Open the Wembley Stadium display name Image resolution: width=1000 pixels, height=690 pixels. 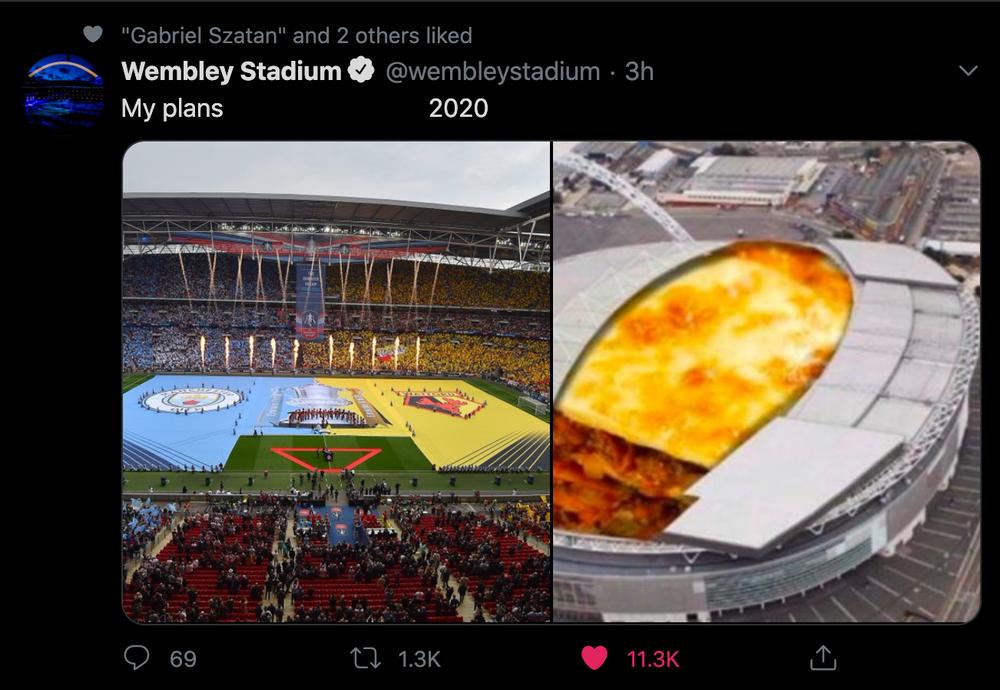pos(231,71)
